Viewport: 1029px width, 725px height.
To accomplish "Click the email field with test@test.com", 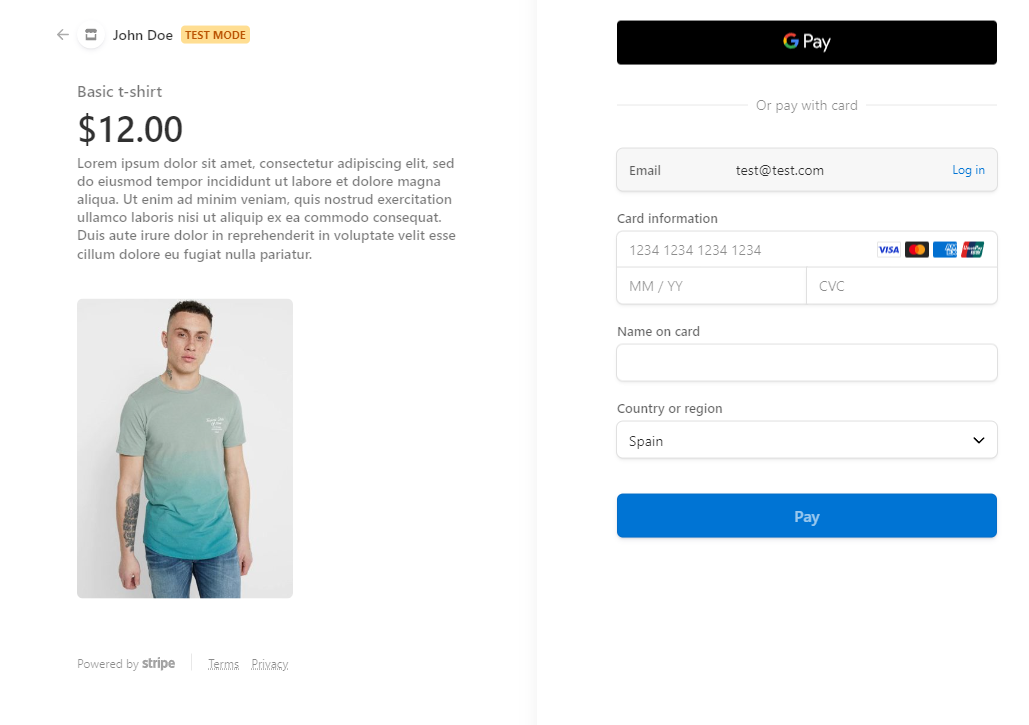I will (x=780, y=170).
